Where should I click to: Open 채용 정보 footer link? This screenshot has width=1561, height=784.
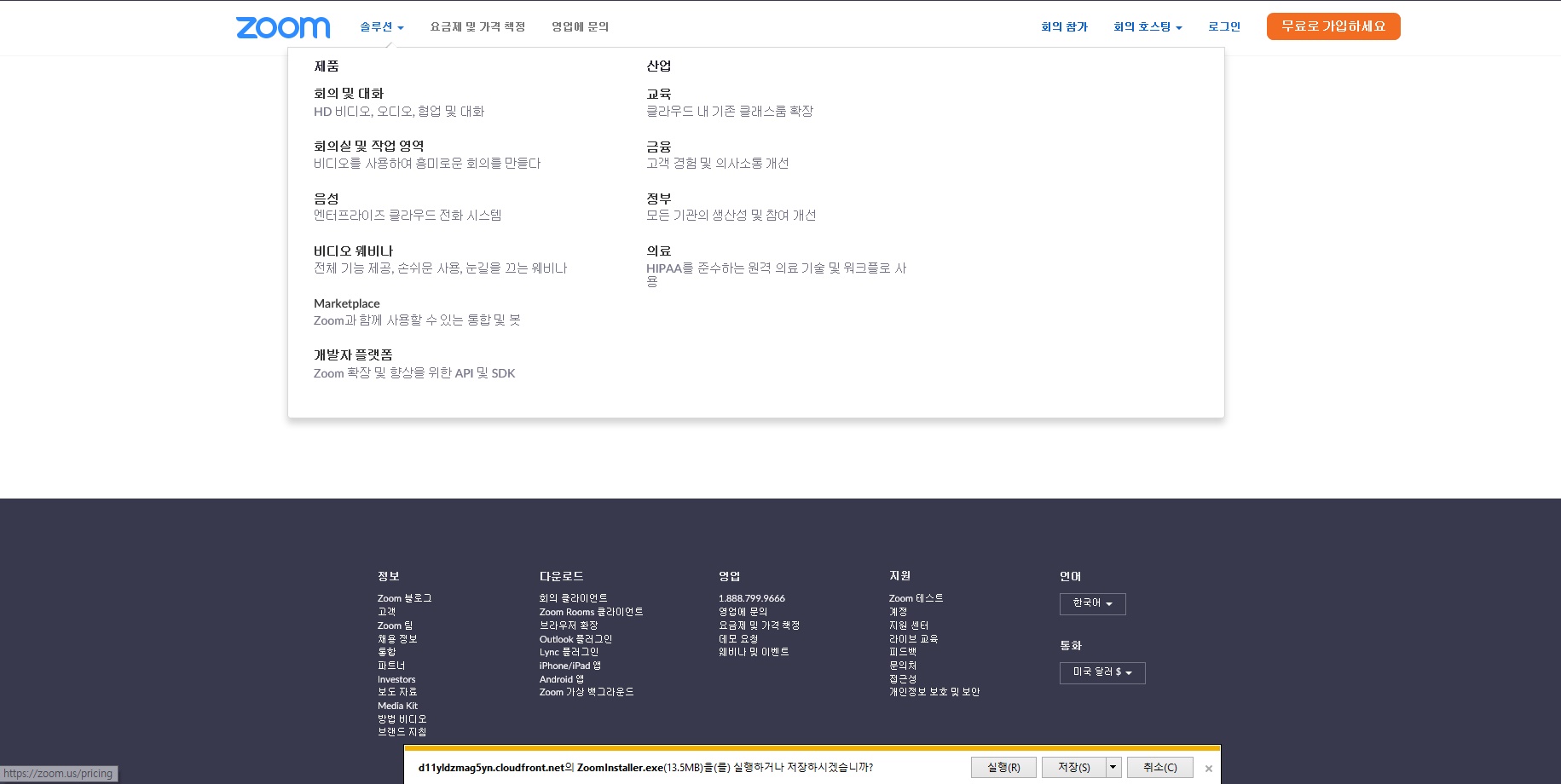point(397,639)
